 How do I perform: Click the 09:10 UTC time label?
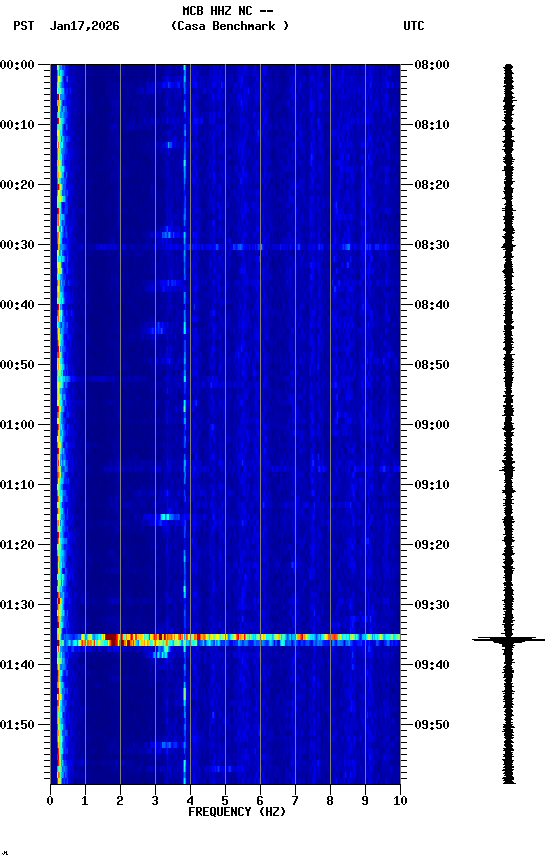(432, 485)
